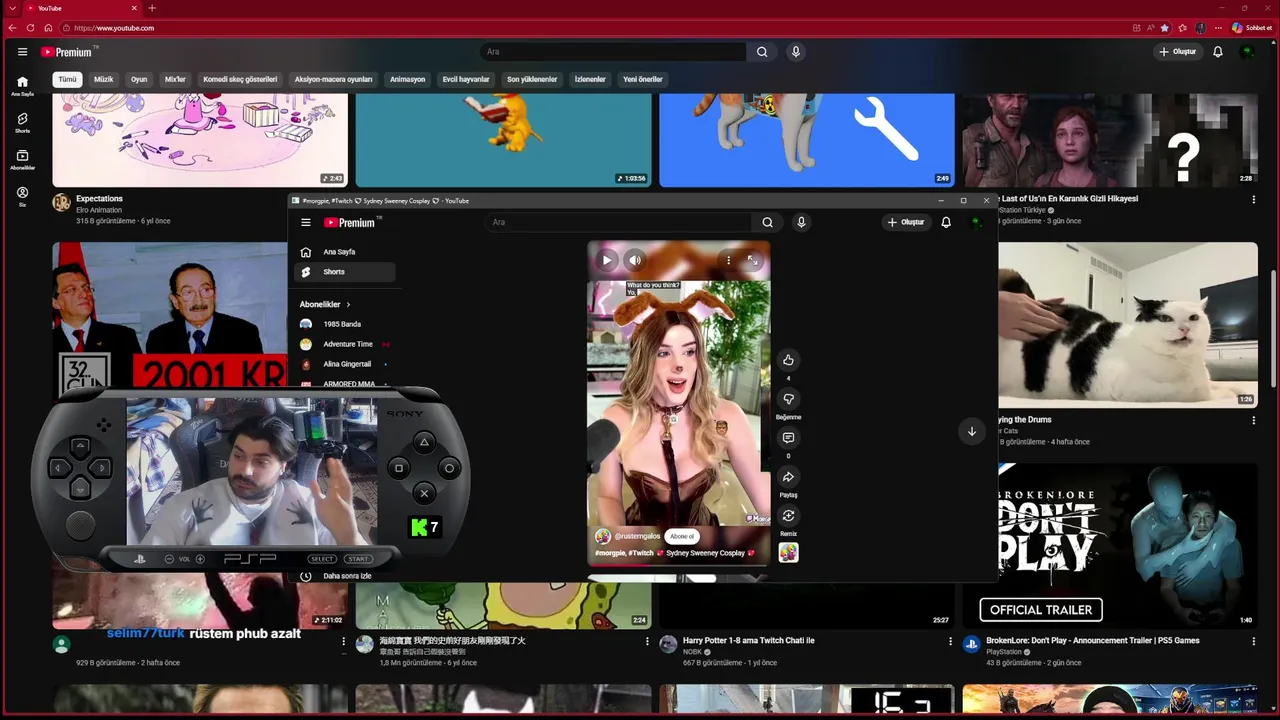Like the Short with thumbs up

pos(788,360)
